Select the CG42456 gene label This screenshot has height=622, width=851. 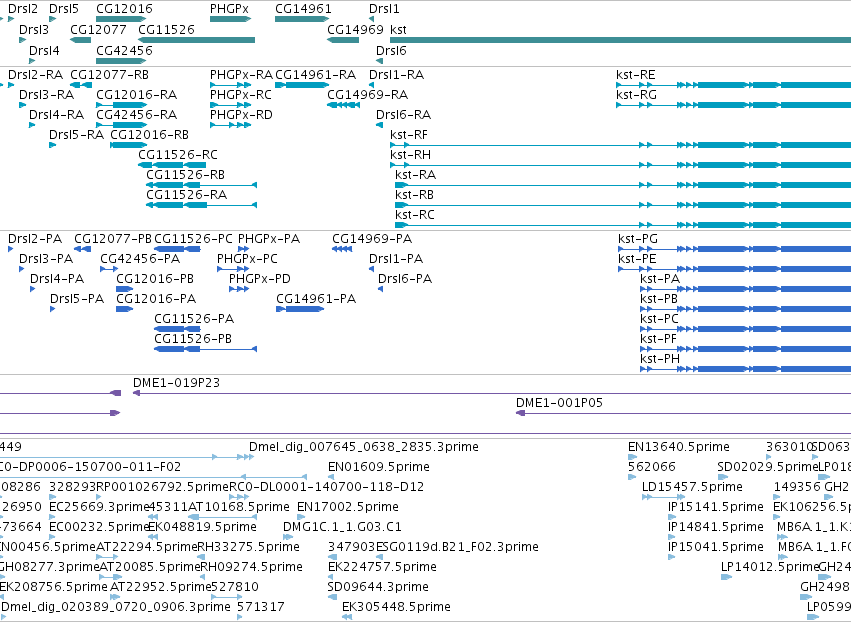coord(124,50)
